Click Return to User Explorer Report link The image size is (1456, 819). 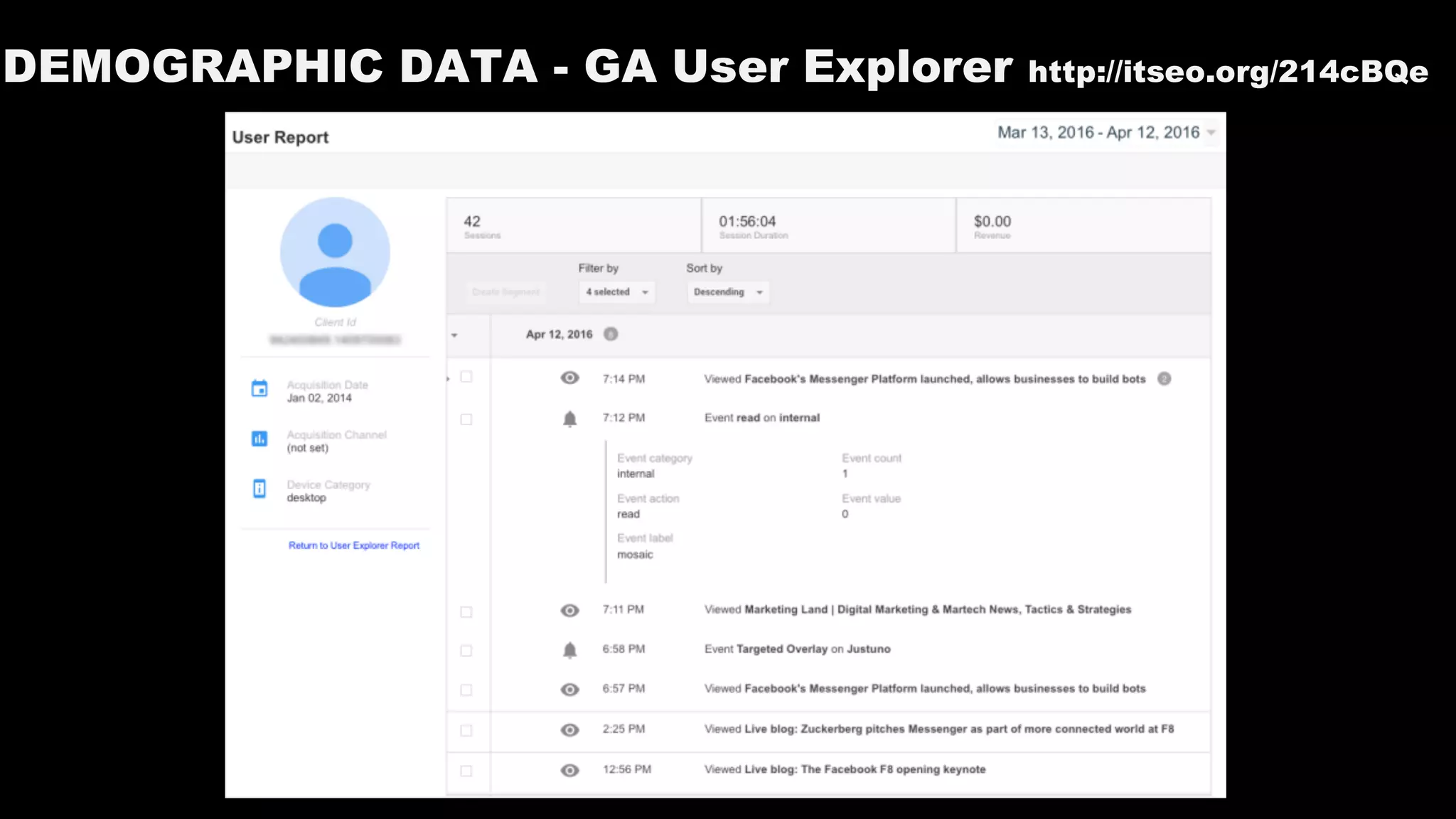pos(354,545)
